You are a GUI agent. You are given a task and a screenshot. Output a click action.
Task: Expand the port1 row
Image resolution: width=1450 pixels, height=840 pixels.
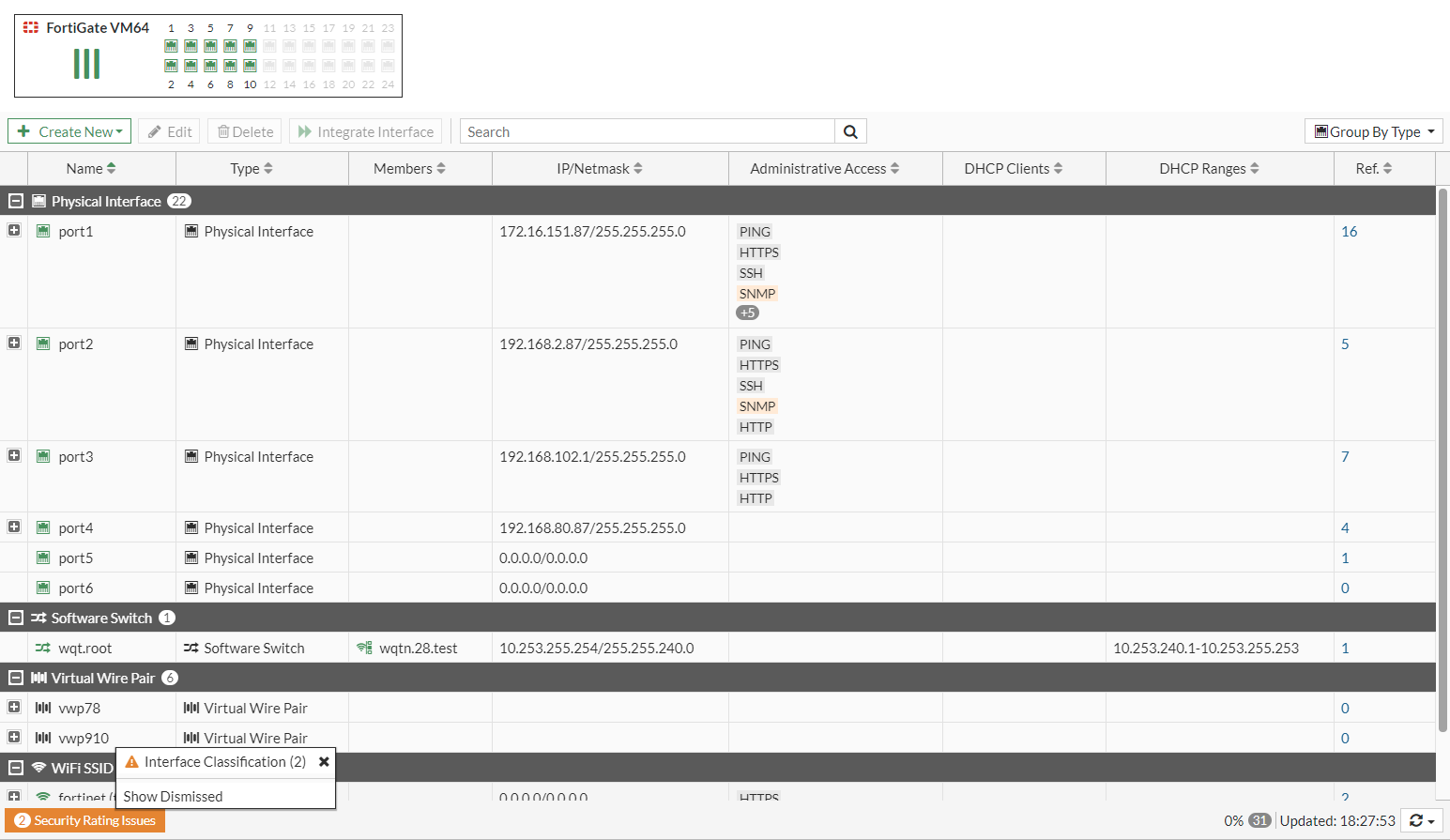pos(14,230)
